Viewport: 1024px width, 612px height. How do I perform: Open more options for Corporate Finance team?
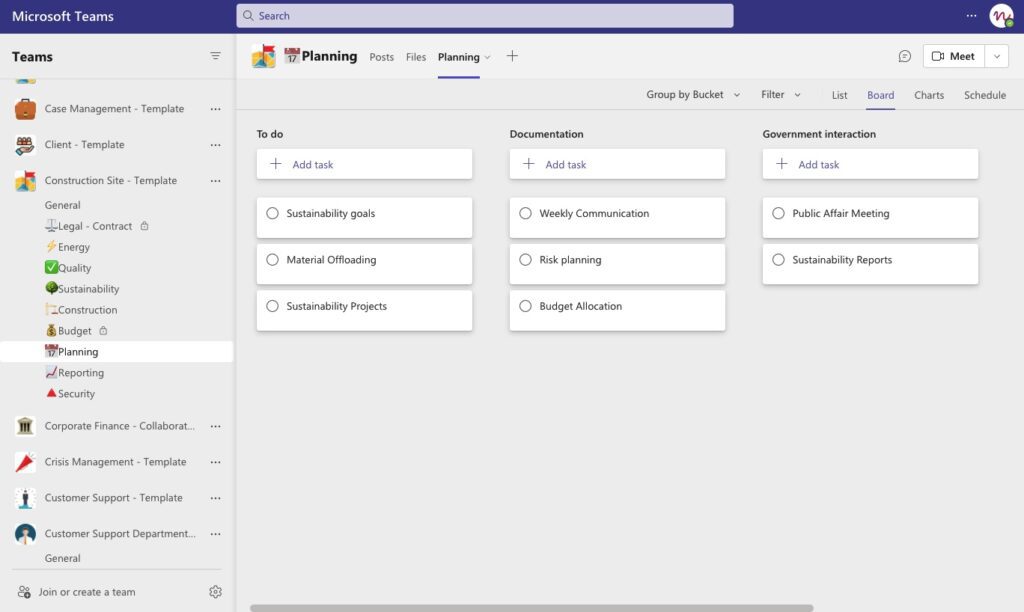point(216,427)
